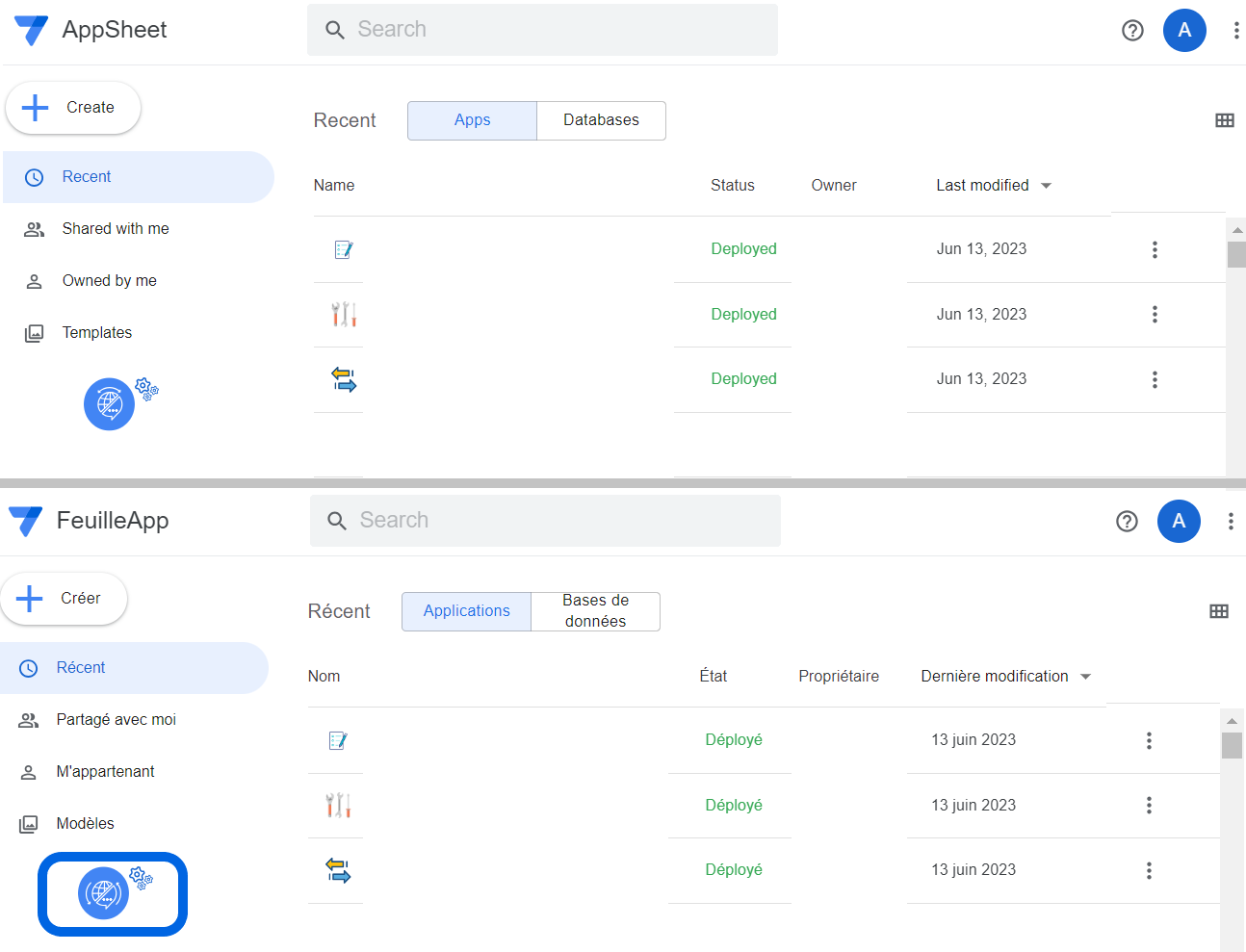
Task: Open row menu for notepad app in Déployé list
Action: tap(1149, 740)
